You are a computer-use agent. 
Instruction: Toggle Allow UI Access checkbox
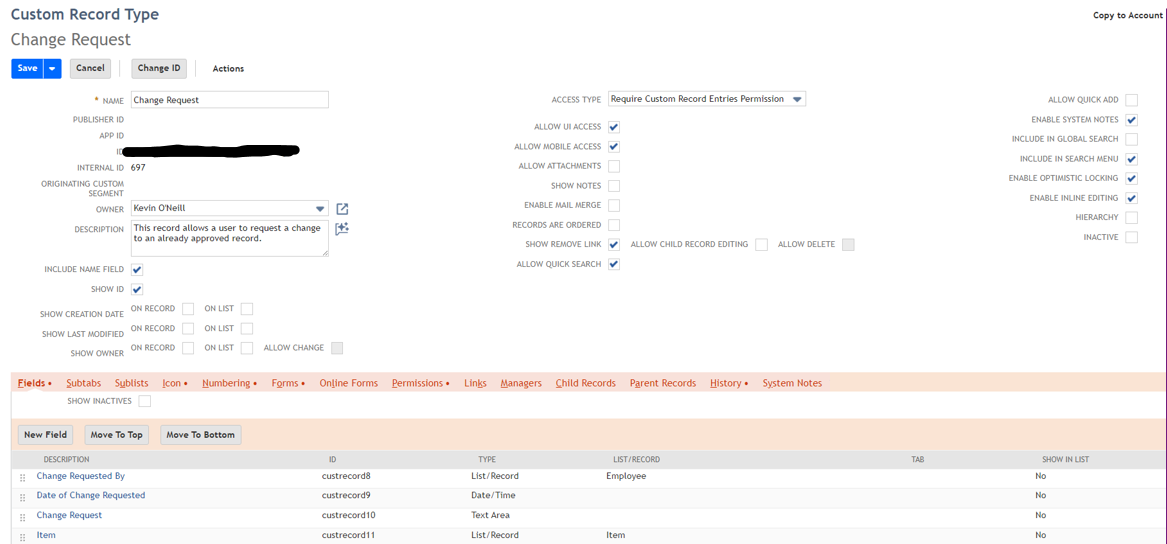[x=614, y=127]
